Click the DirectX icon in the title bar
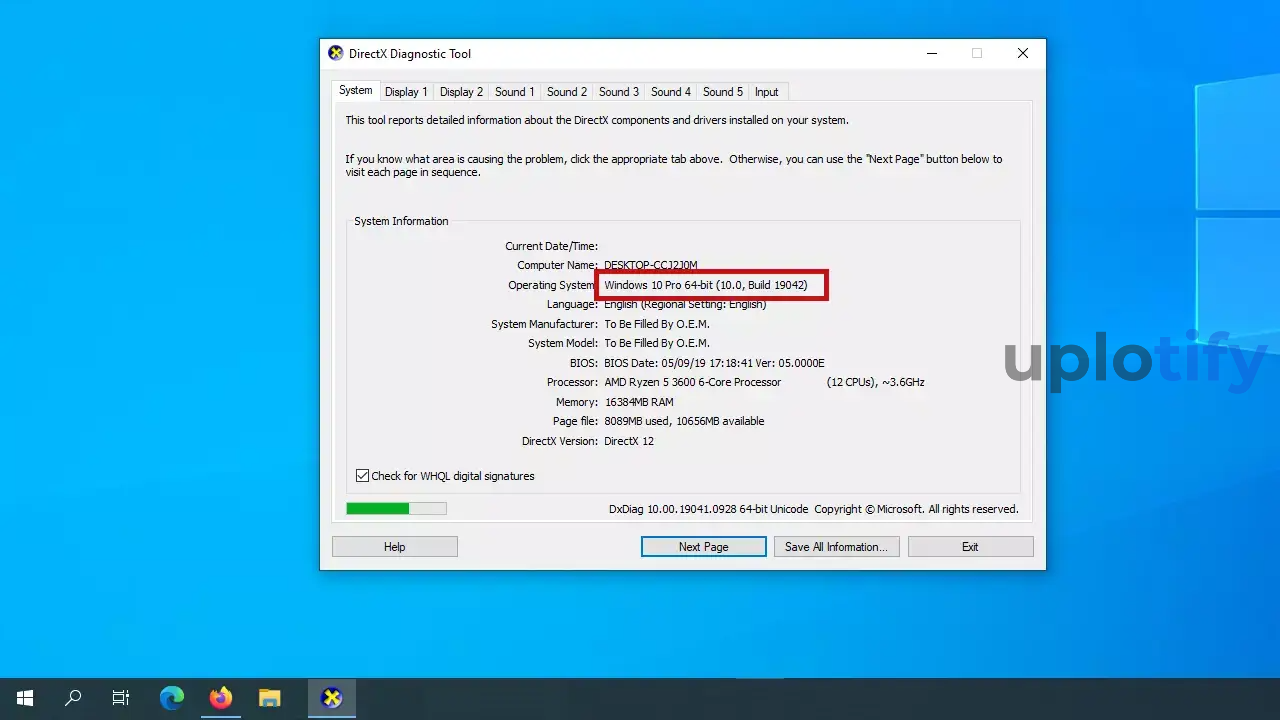The width and height of the screenshot is (1280, 720). (336, 53)
